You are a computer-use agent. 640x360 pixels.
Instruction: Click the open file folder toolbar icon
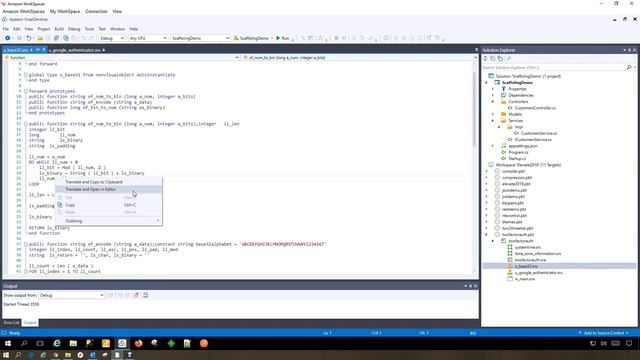tap(40, 38)
